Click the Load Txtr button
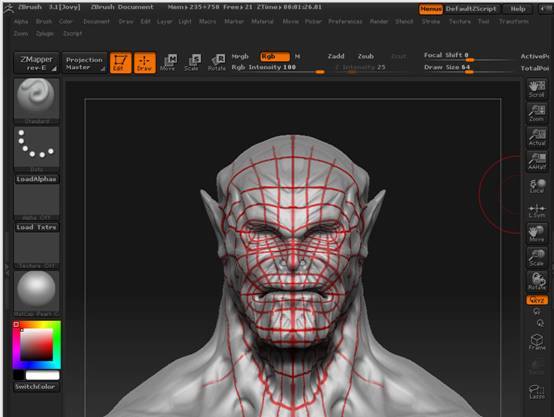The image size is (554, 417). tap(36, 227)
